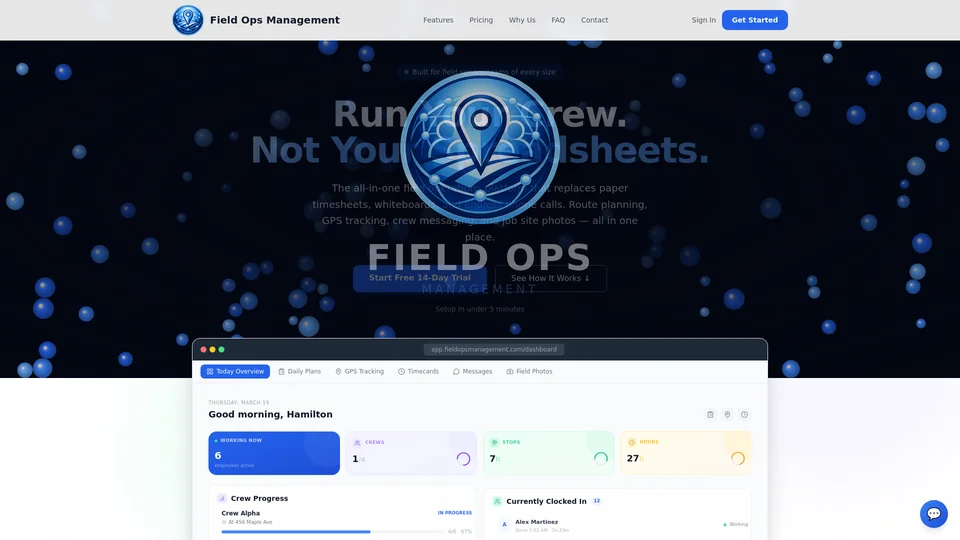Screen dimensions: 960x540
Task: Click the 'THURSDAY, MARCH 19' date text
Action: tap(239, 402)
